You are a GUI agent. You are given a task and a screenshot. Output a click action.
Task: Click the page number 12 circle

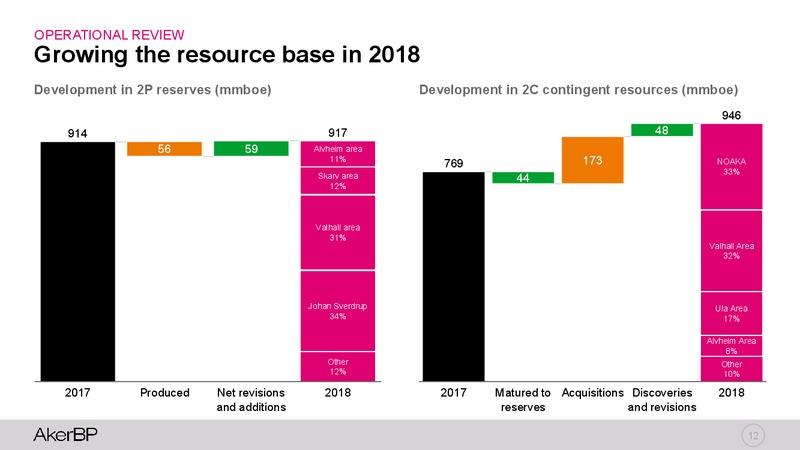pyautogui.click(x=753, y=436)
